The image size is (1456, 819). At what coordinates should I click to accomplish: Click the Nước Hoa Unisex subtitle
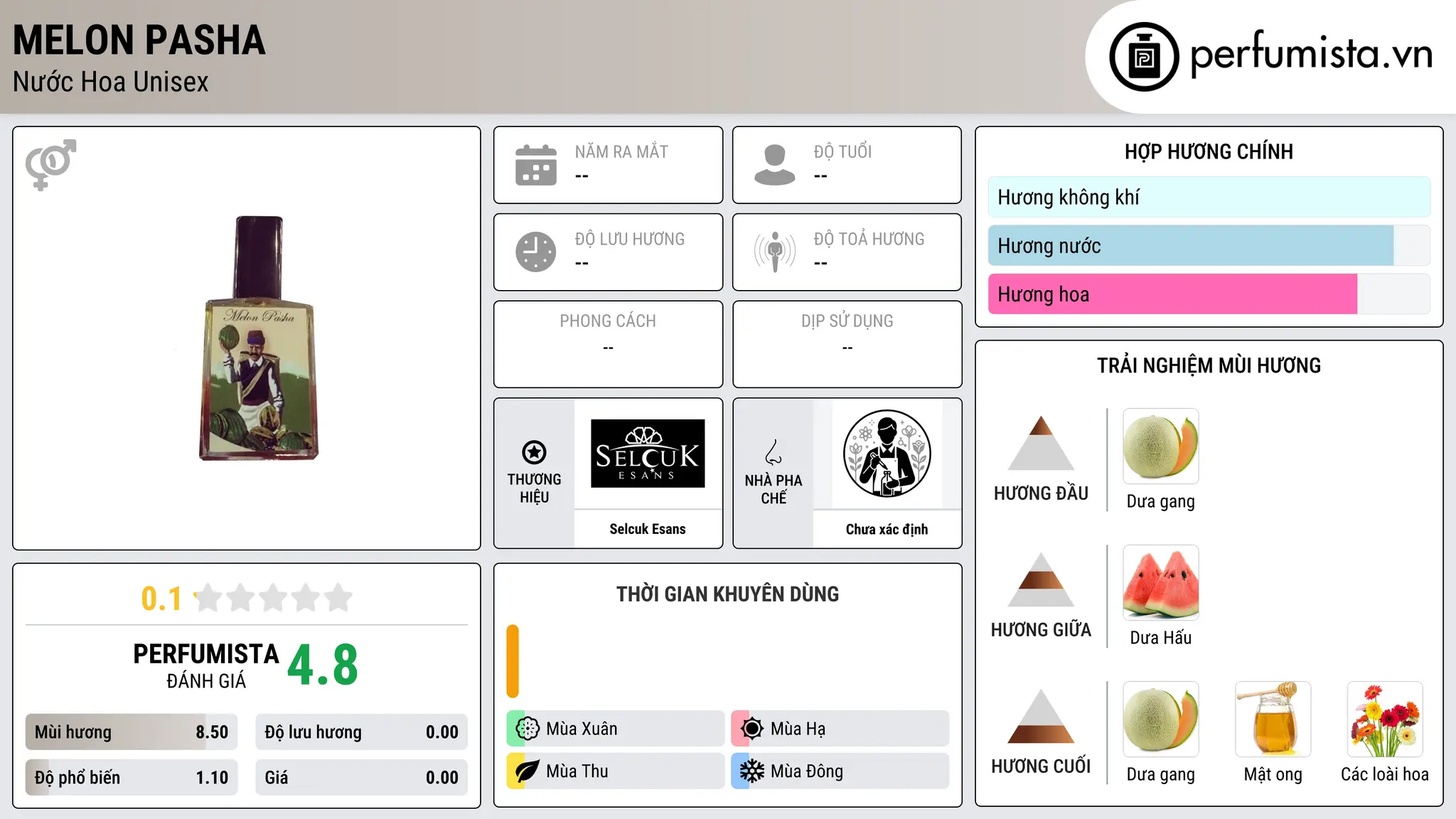(x=111, y=82)
